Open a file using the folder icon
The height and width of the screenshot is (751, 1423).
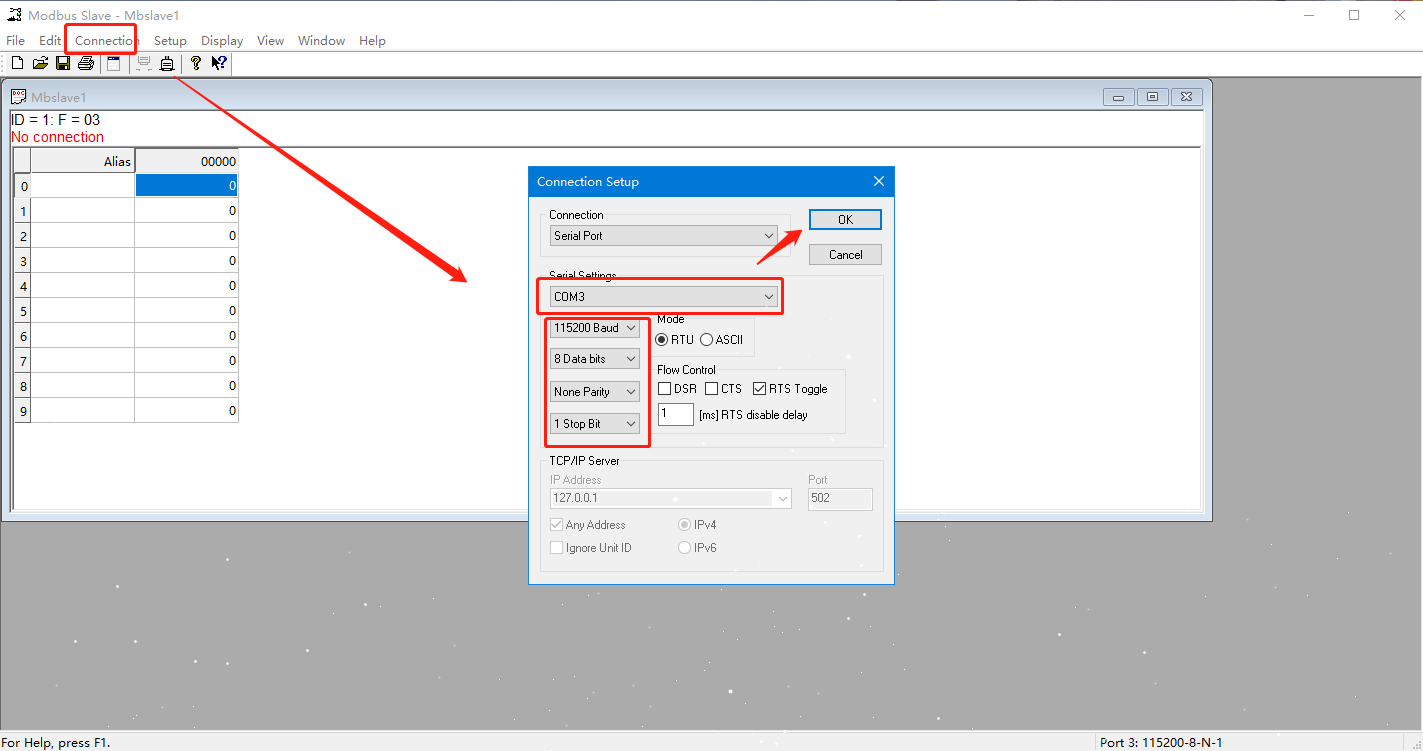pos(40,64)
